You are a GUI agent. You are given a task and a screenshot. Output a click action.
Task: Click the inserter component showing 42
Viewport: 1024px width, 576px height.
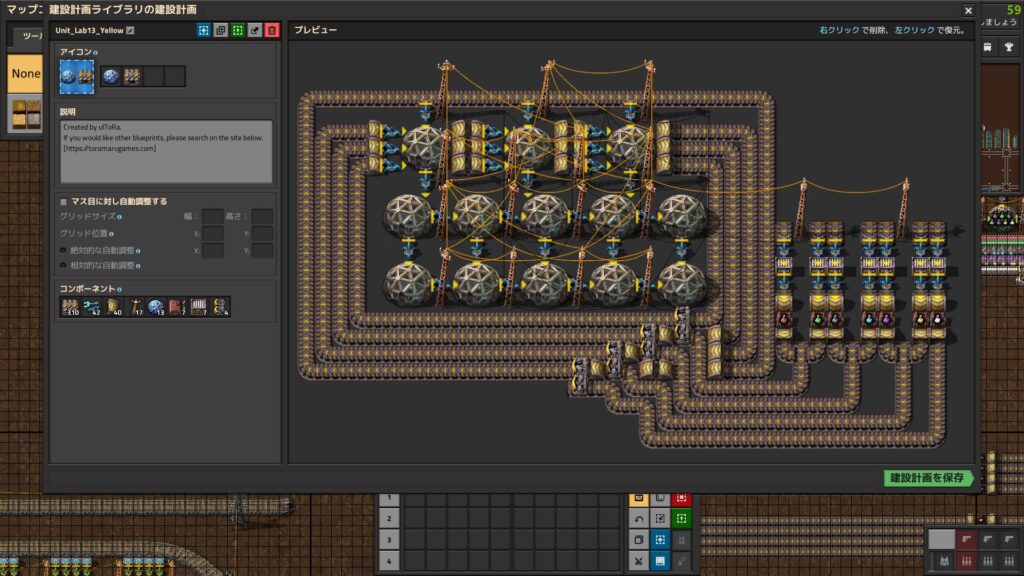91,307
